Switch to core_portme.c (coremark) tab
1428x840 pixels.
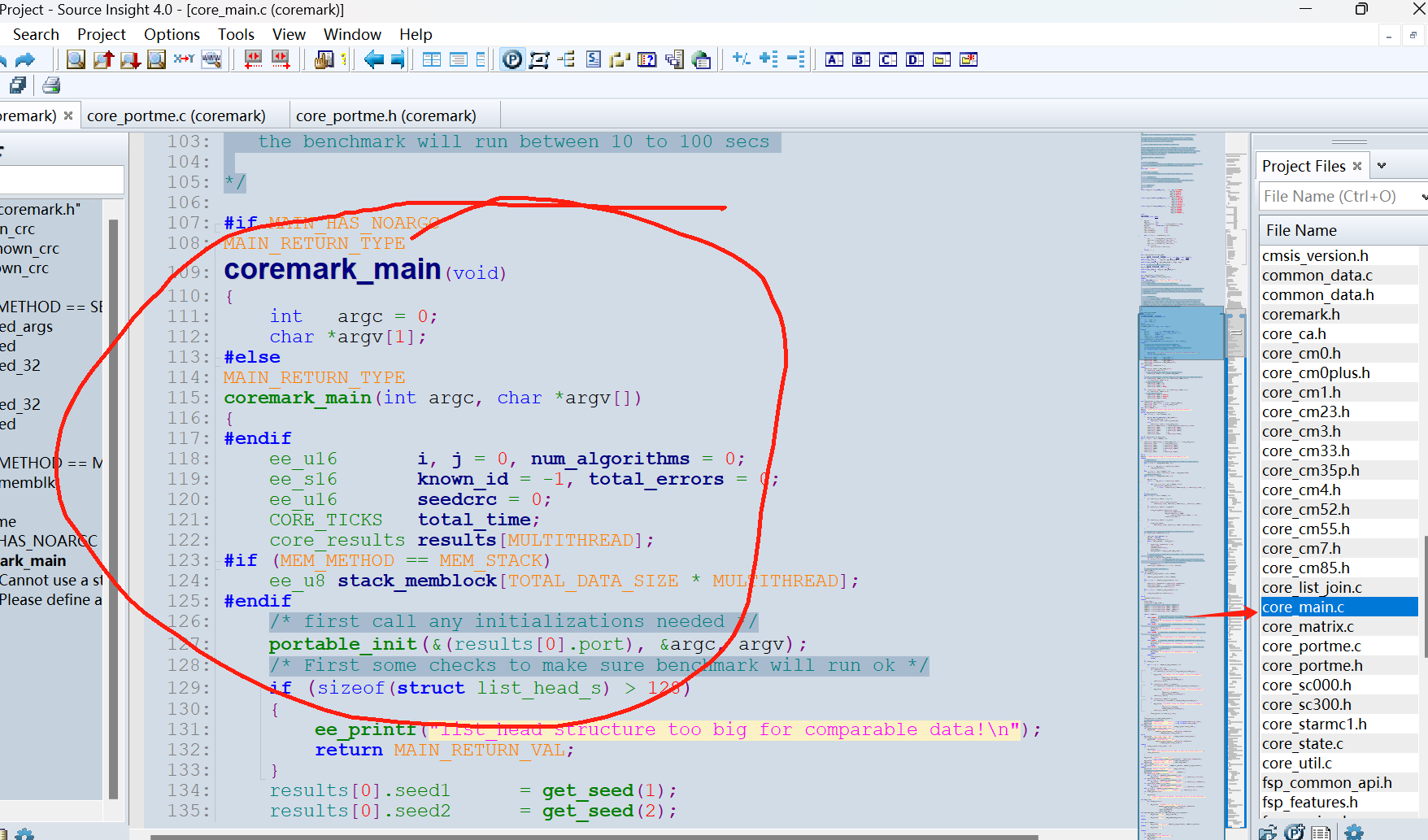tap(176, 115)
